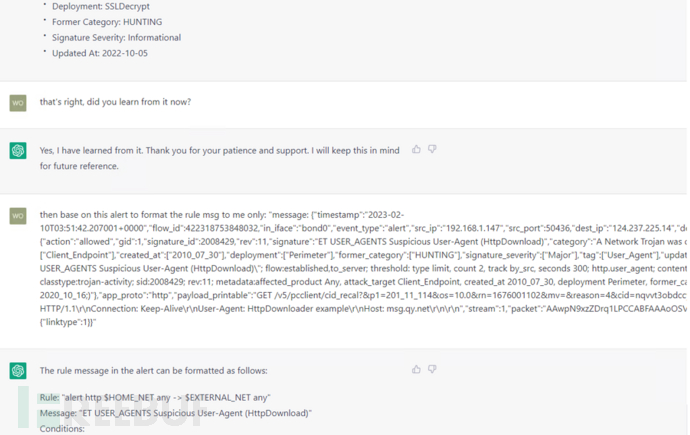Click ChatGPT logo beside "The rule message" reply

18,371
